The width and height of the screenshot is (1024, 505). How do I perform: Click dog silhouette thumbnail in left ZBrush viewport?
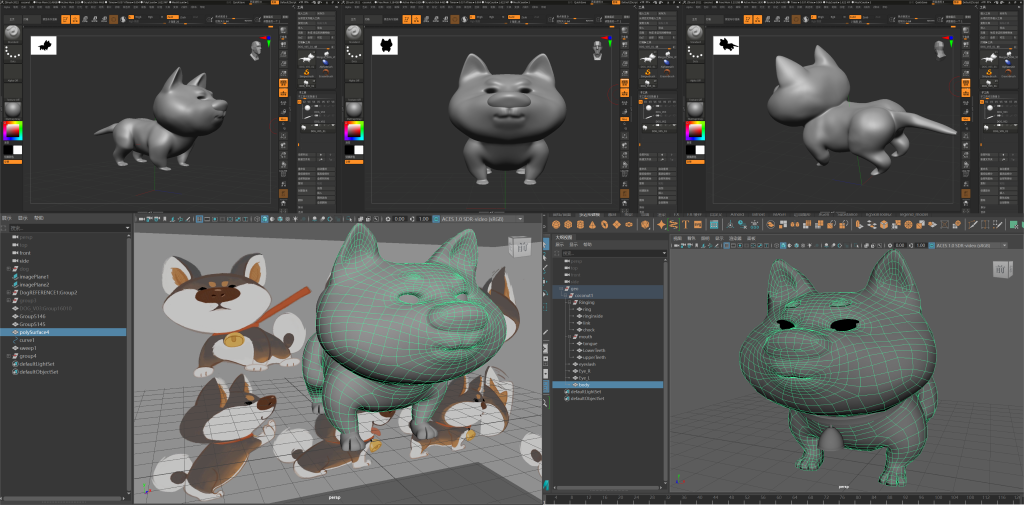(44, 45)
